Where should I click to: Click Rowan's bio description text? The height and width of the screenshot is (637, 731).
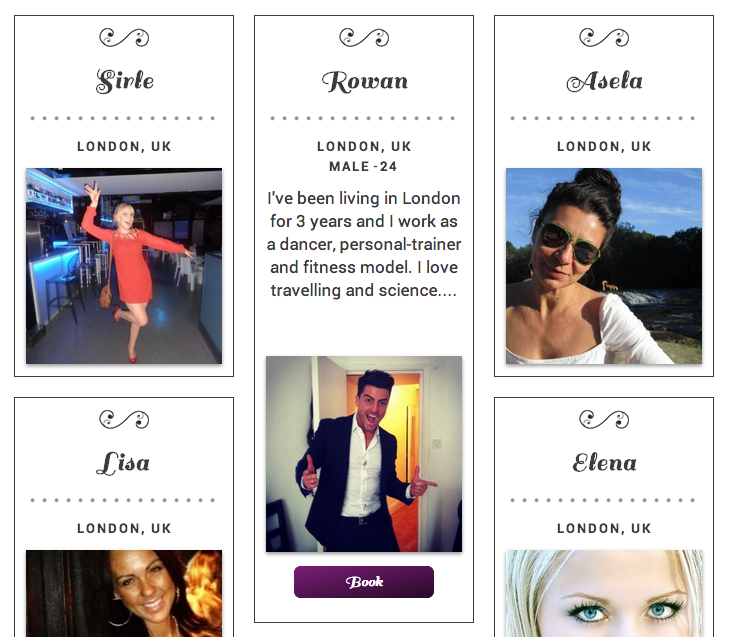click(364, 244)
